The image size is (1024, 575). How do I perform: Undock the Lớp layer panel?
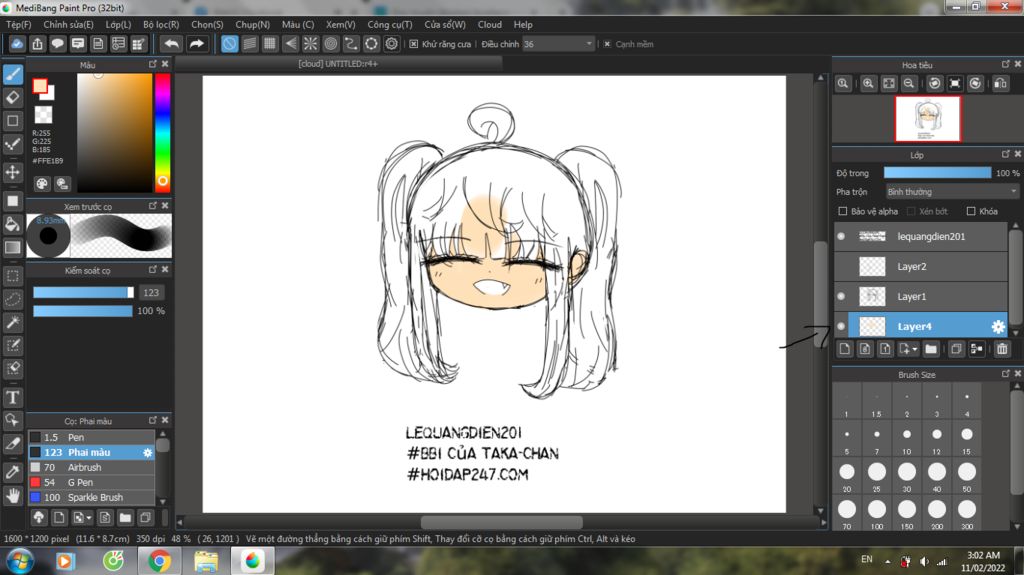(1005, 154)
